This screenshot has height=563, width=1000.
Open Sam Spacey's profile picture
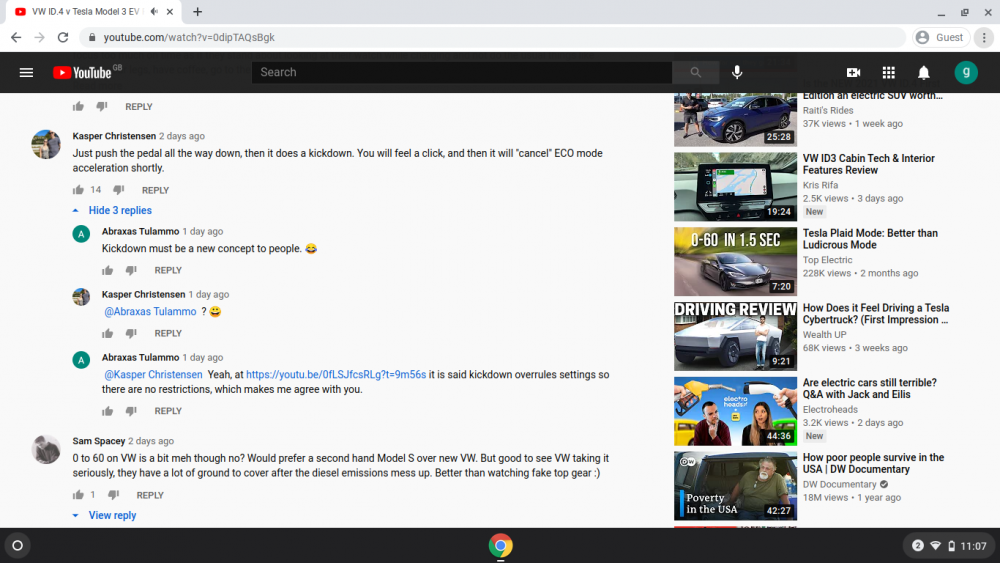(x=46, y=450)
